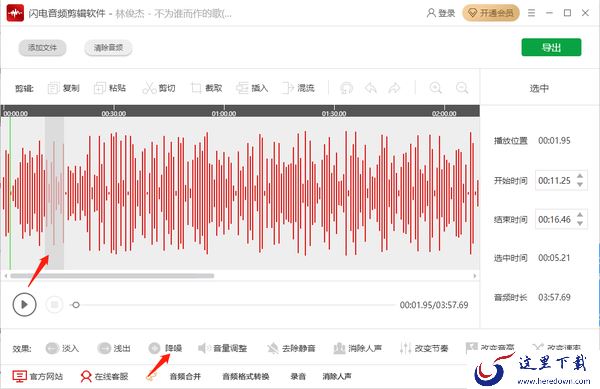Click the gray selected region in waveform

click(x=54, y=193)
